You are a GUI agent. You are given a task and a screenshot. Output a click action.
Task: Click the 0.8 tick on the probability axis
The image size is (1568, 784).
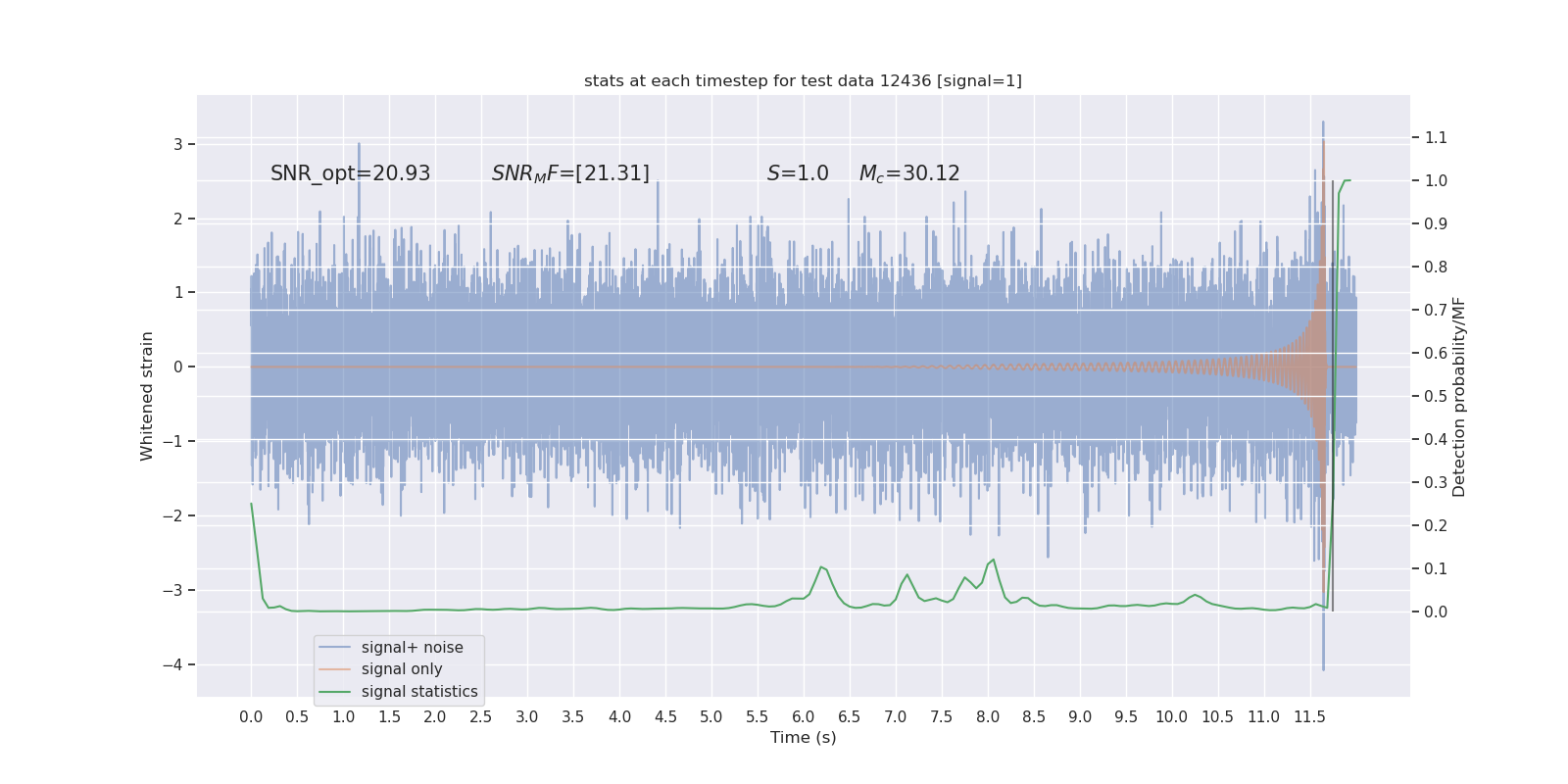[1436, 267]
